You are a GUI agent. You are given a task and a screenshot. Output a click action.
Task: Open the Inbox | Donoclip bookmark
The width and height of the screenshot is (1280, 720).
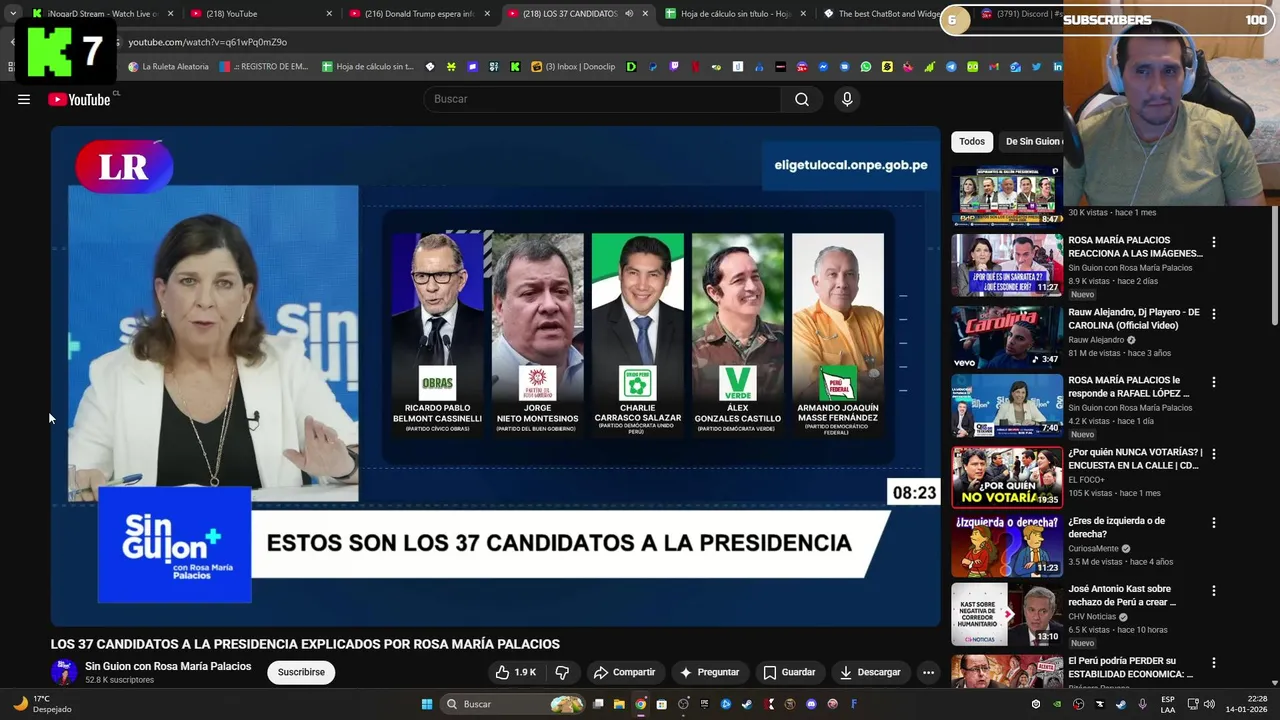point(573,67)
